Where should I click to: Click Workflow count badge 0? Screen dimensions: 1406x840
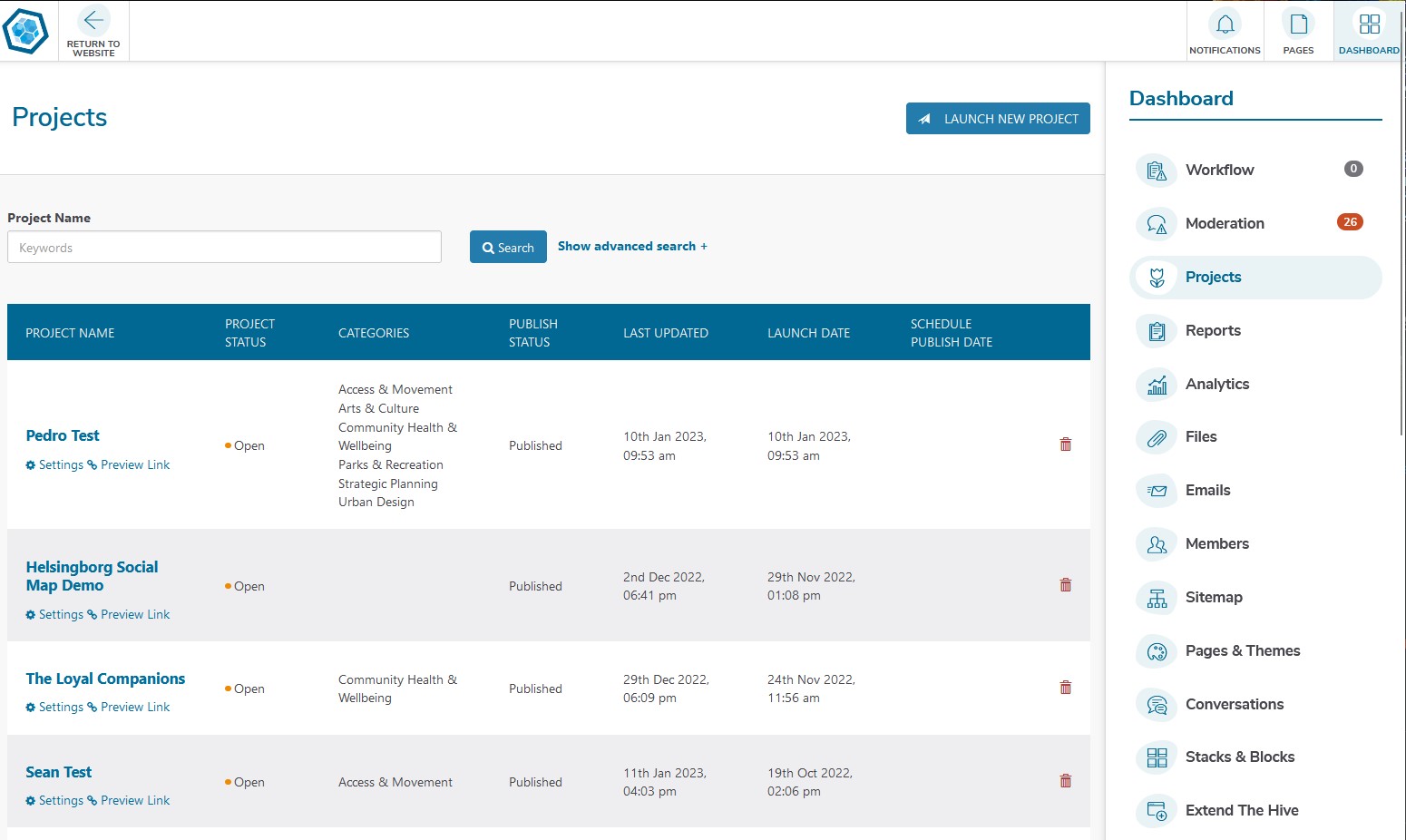[x=1353, y=169]
